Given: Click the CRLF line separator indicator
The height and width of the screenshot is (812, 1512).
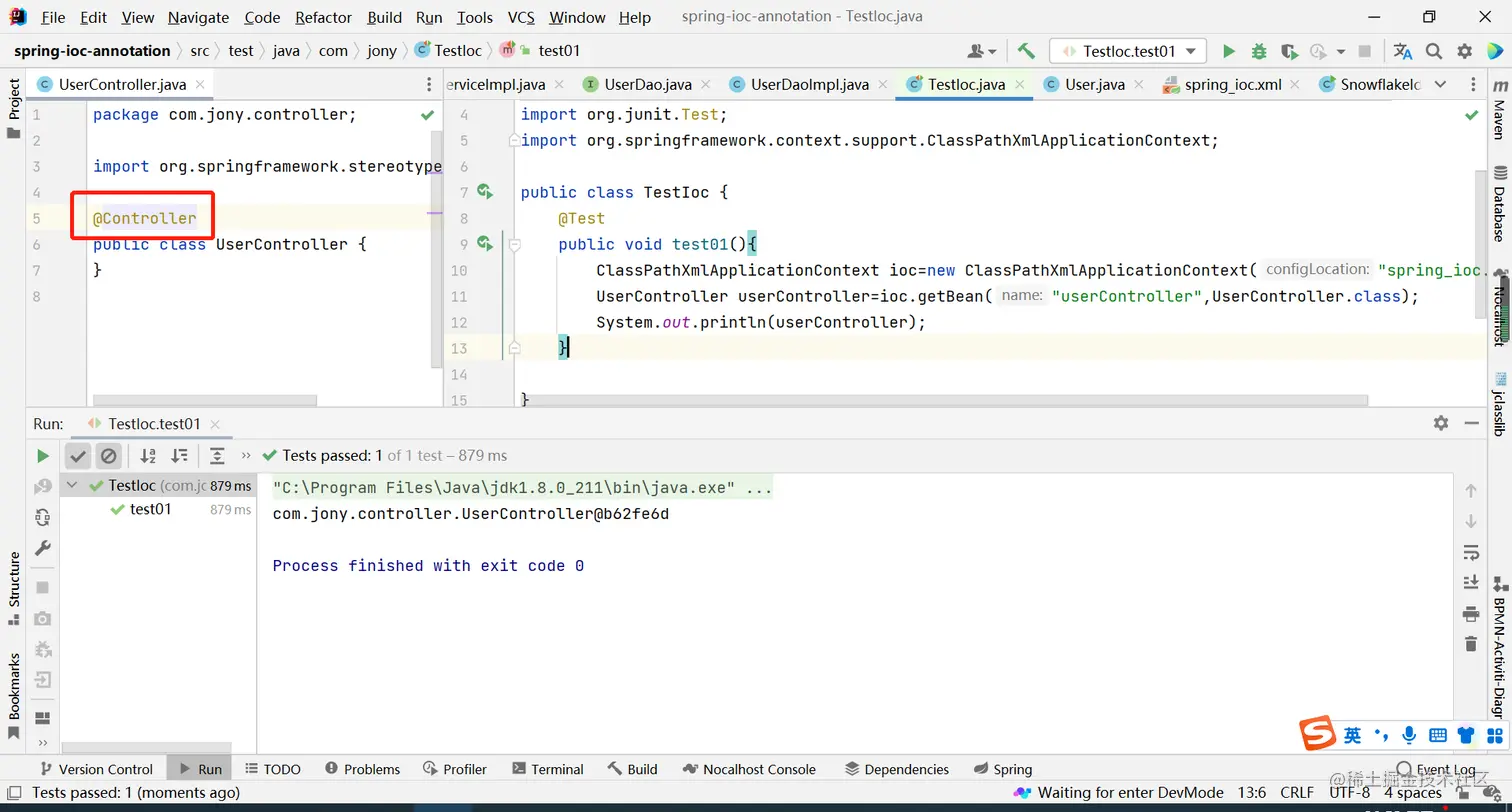Looking at the screenshot, I should tap(1297, 793).
